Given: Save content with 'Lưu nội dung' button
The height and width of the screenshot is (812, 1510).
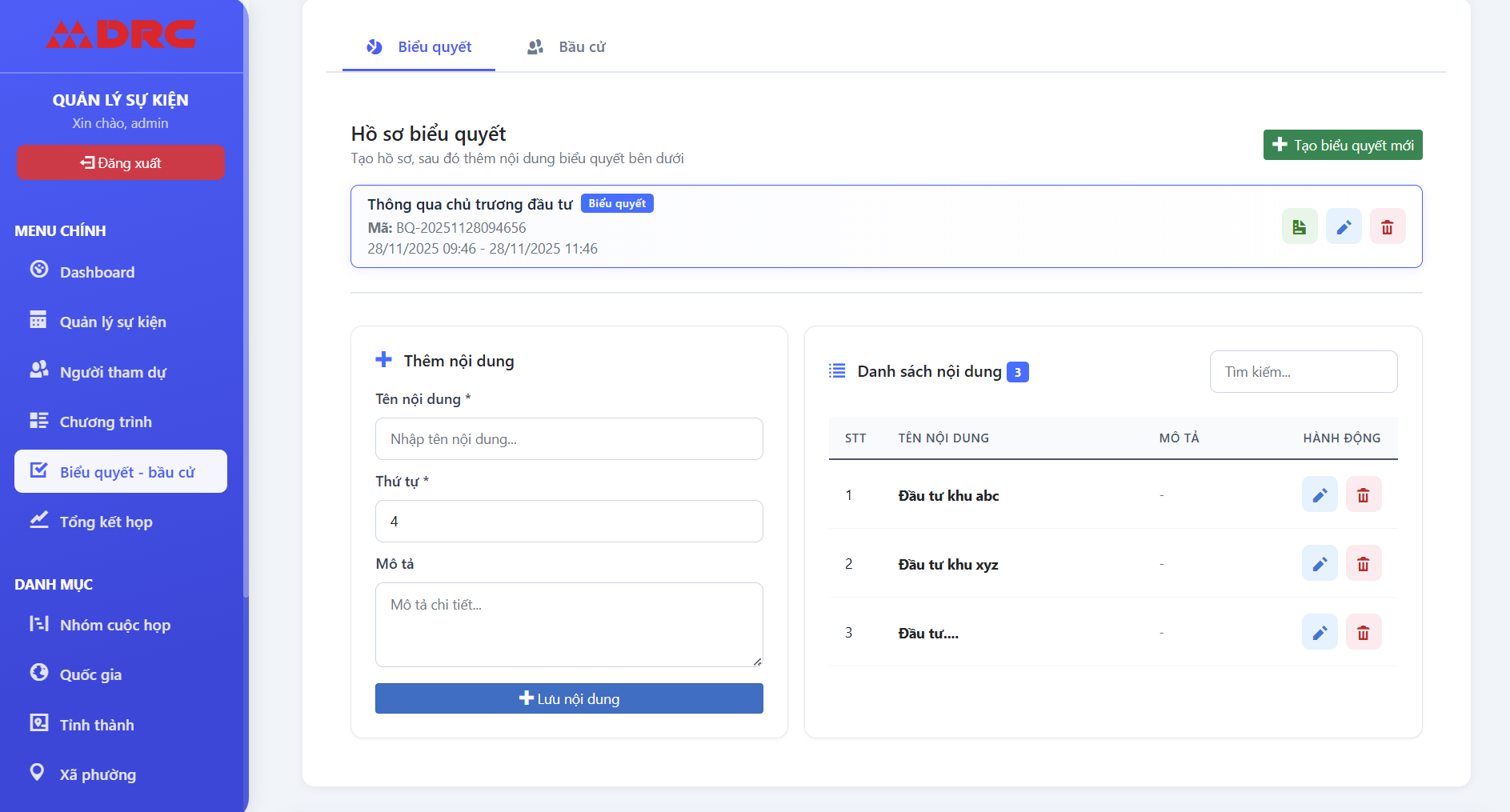Looking at the screenshot, I should 569,698.
